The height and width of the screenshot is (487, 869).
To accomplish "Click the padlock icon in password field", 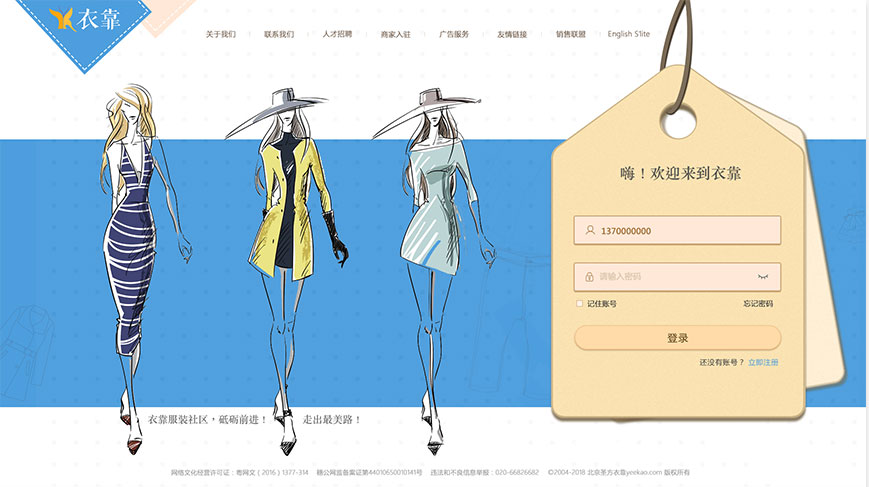I will tap(590, 277).
